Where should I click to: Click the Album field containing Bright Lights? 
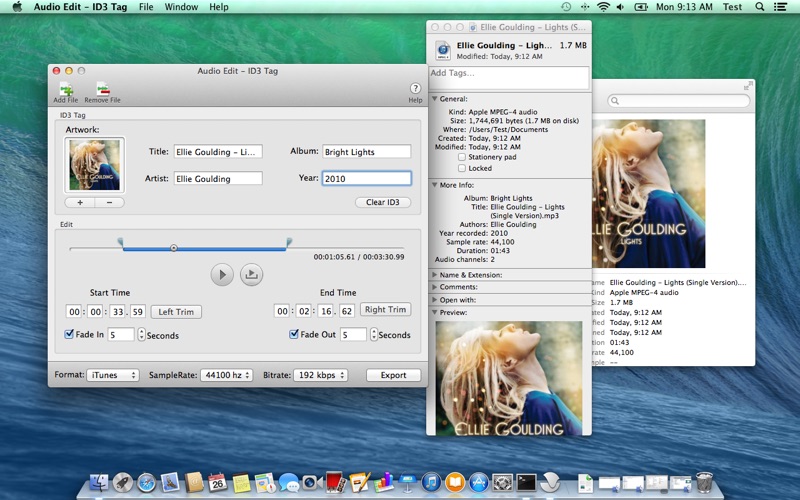click(366, 152)
